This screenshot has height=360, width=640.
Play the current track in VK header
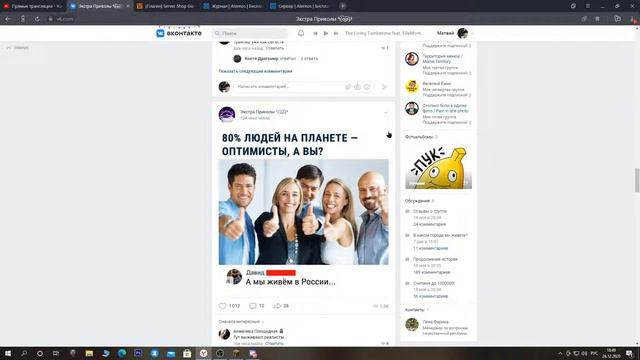coord(326,33)
